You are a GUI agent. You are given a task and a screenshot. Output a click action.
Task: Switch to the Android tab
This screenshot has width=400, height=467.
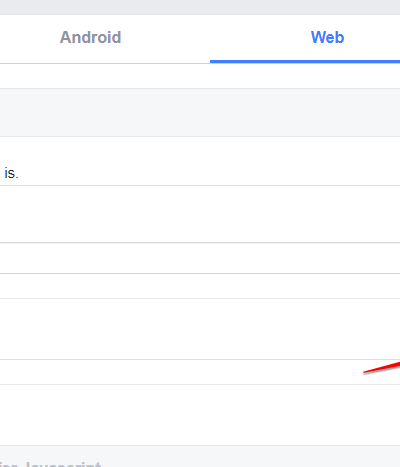point(90,37)
